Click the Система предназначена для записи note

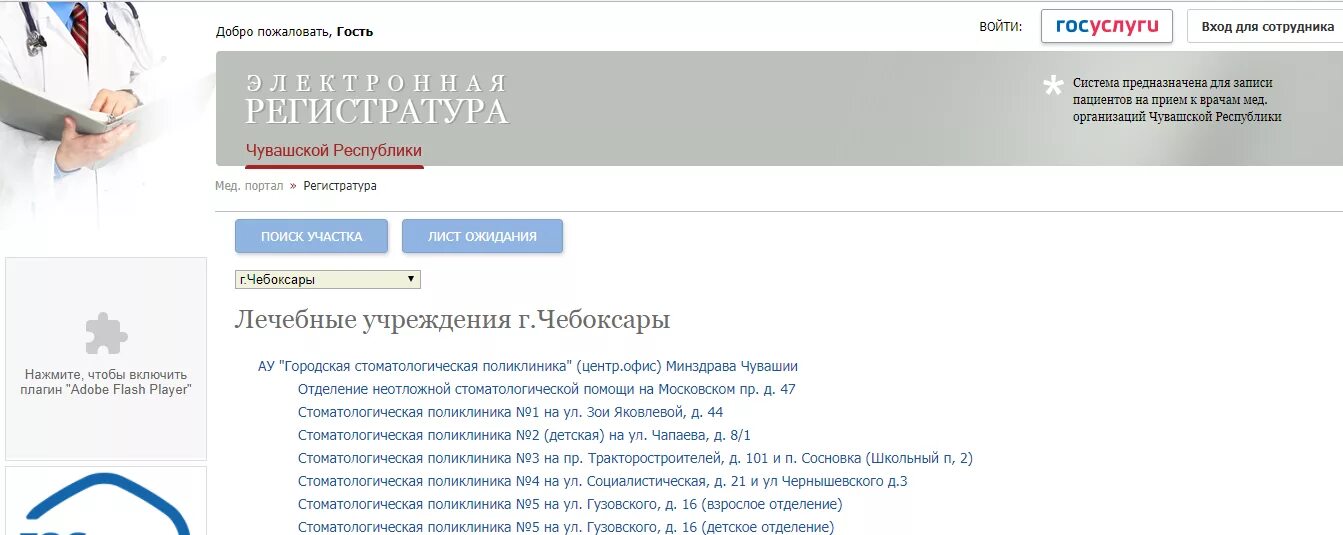tap(1177, 100)
